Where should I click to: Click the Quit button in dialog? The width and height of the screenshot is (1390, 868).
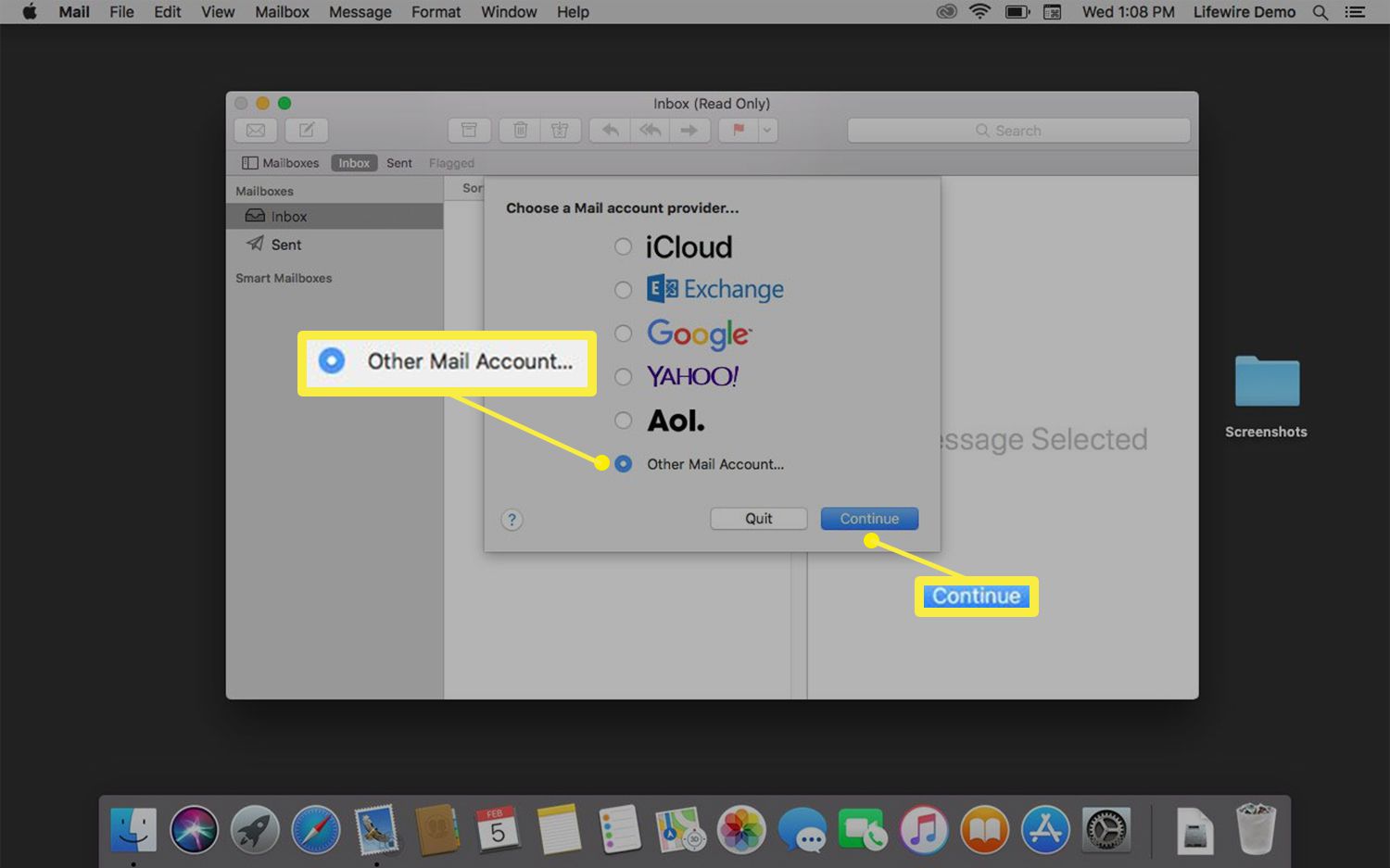pyautogui.click(x=759, y=519)
